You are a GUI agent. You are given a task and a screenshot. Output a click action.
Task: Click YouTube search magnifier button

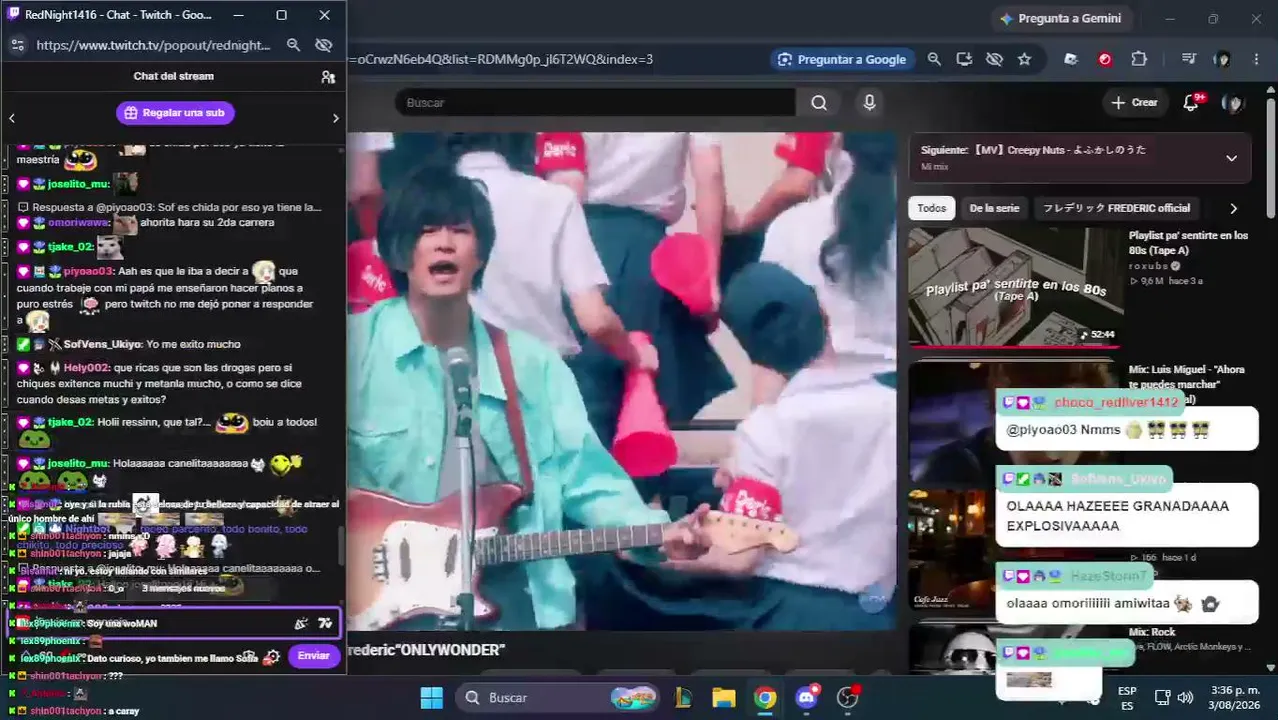819,102
